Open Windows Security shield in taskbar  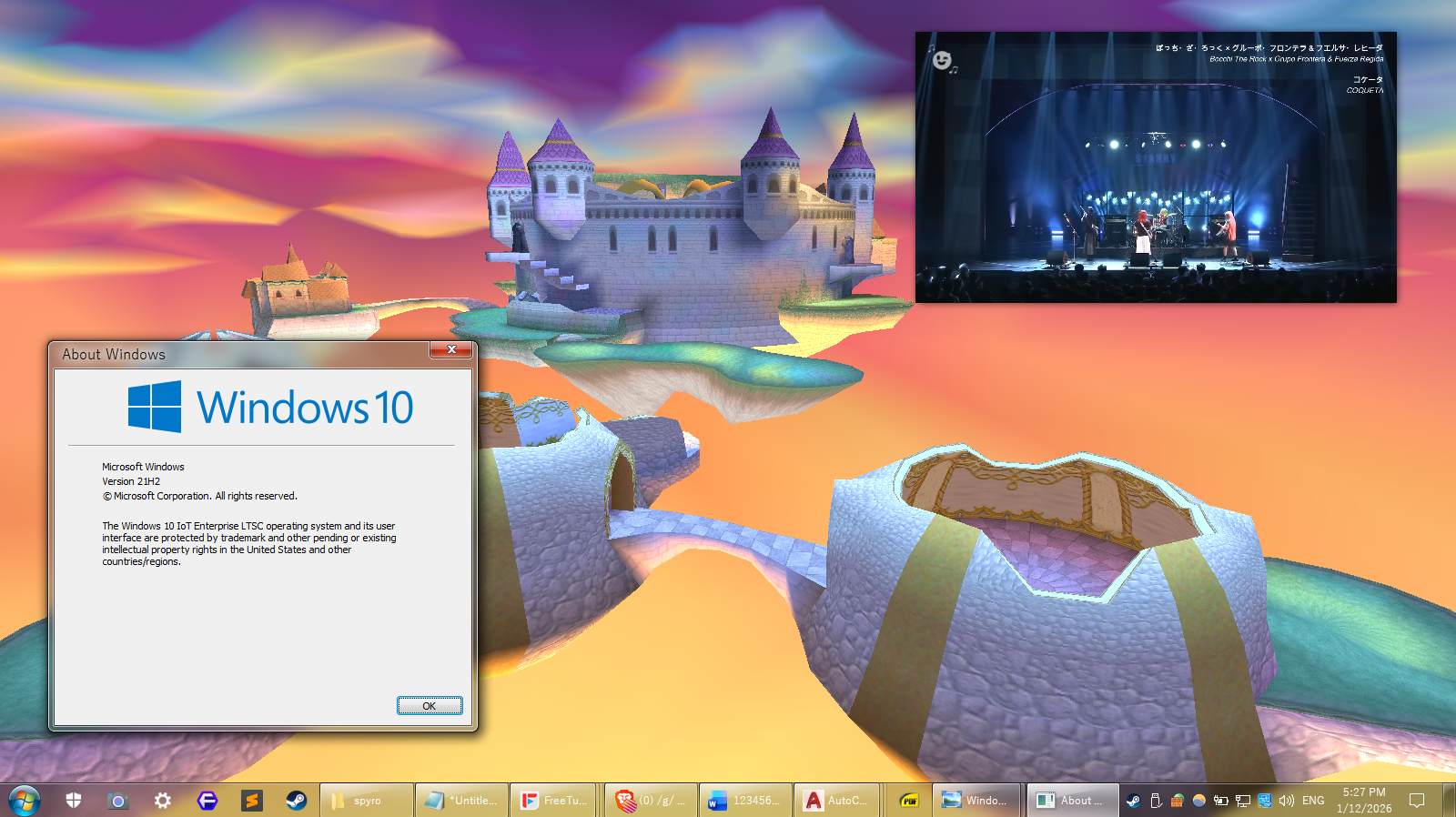point(74,801)
